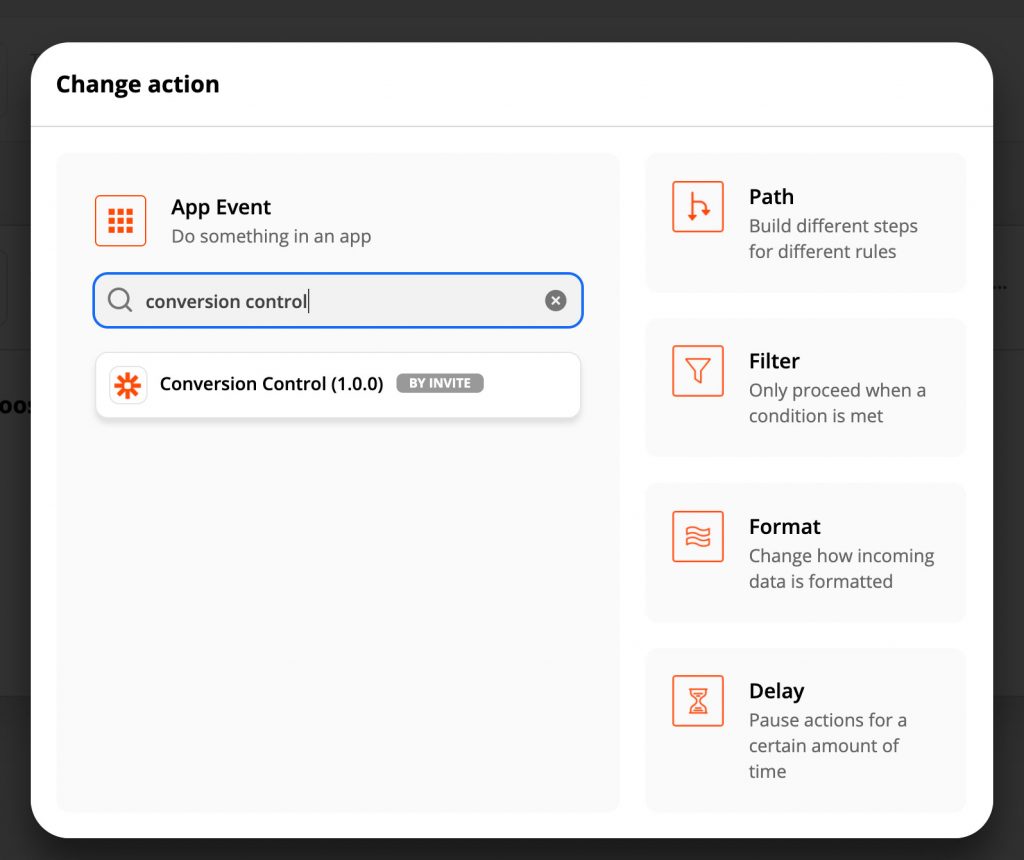Click the BY INVITE badge

[440, 383]
